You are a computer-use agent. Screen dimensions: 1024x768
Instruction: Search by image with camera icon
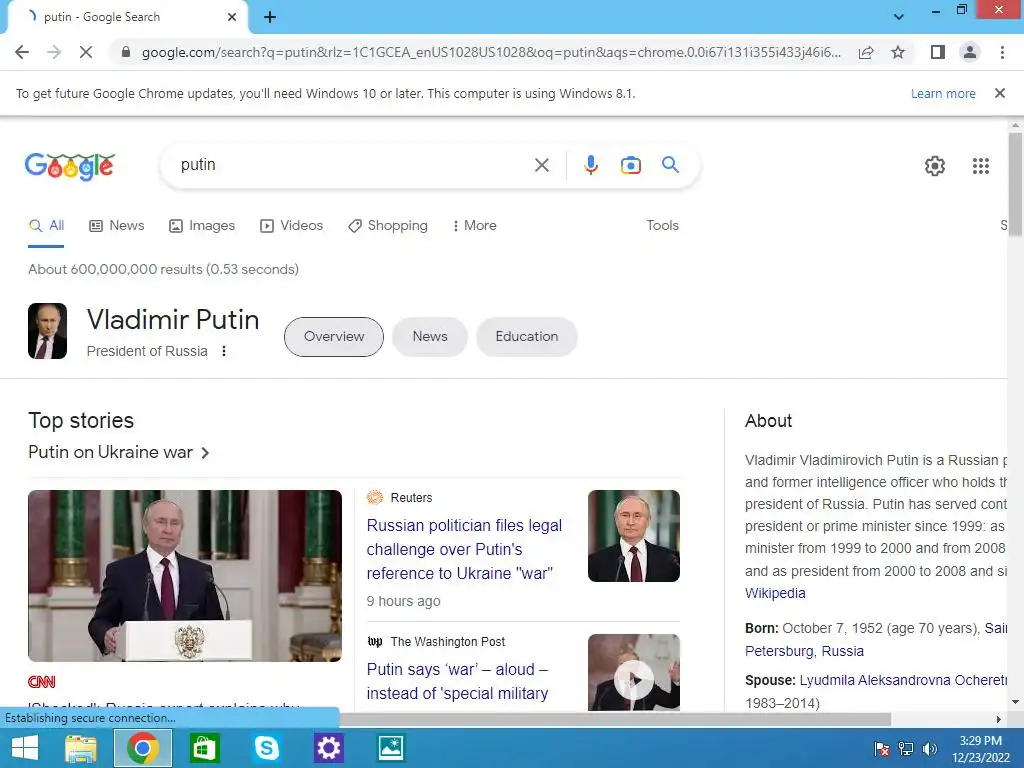(631, 165)
